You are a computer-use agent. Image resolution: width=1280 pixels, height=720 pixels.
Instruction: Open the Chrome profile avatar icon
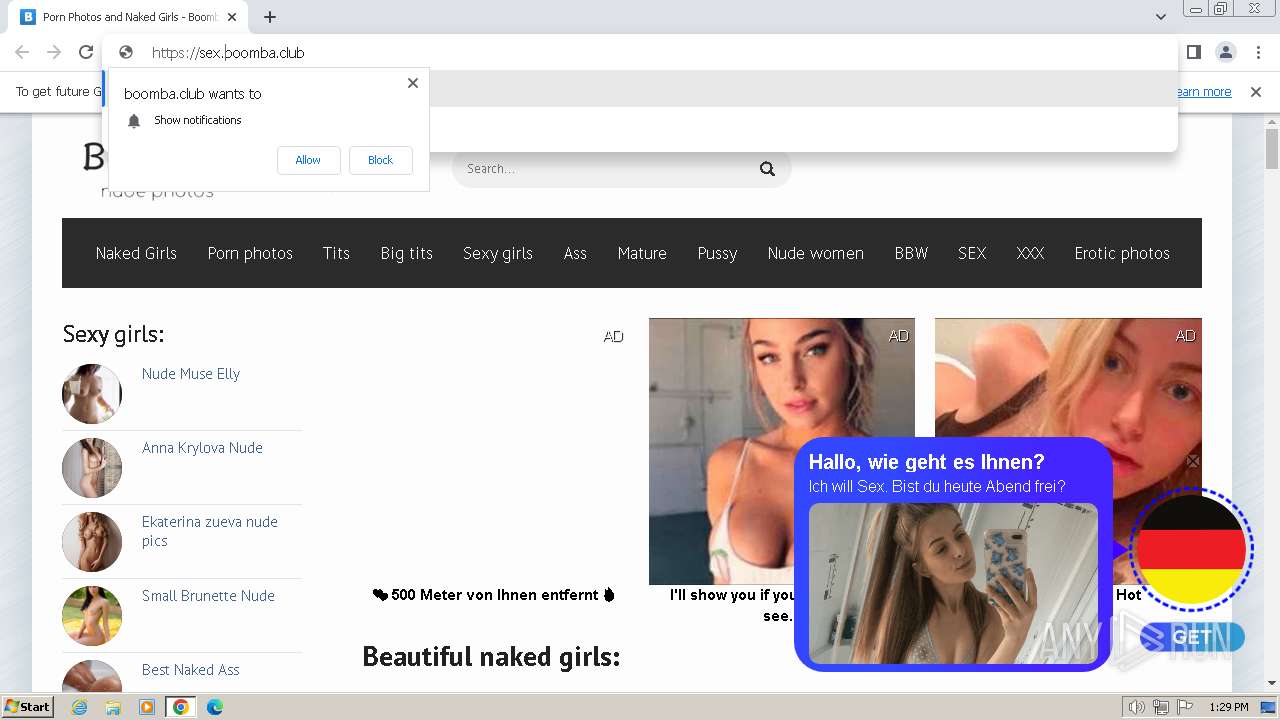coord(1226,52)
